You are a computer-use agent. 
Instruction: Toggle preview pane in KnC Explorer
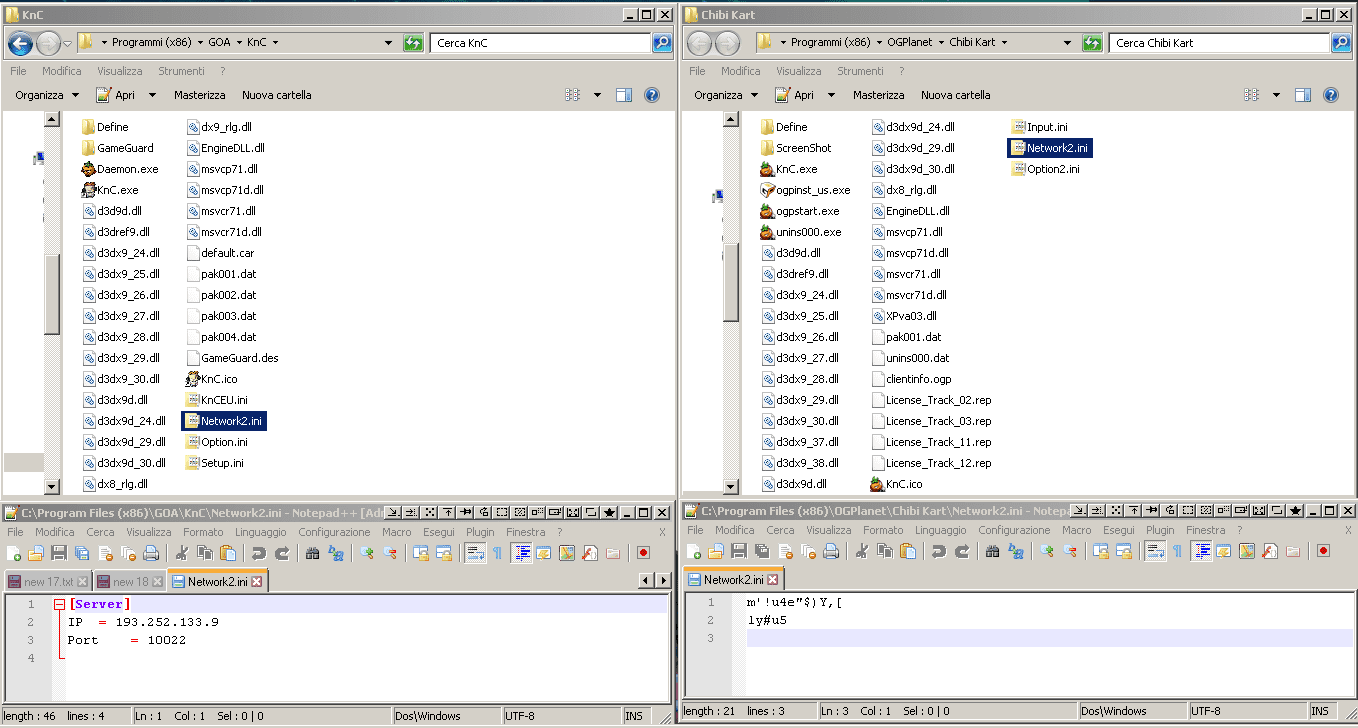(x=624, y=95)
